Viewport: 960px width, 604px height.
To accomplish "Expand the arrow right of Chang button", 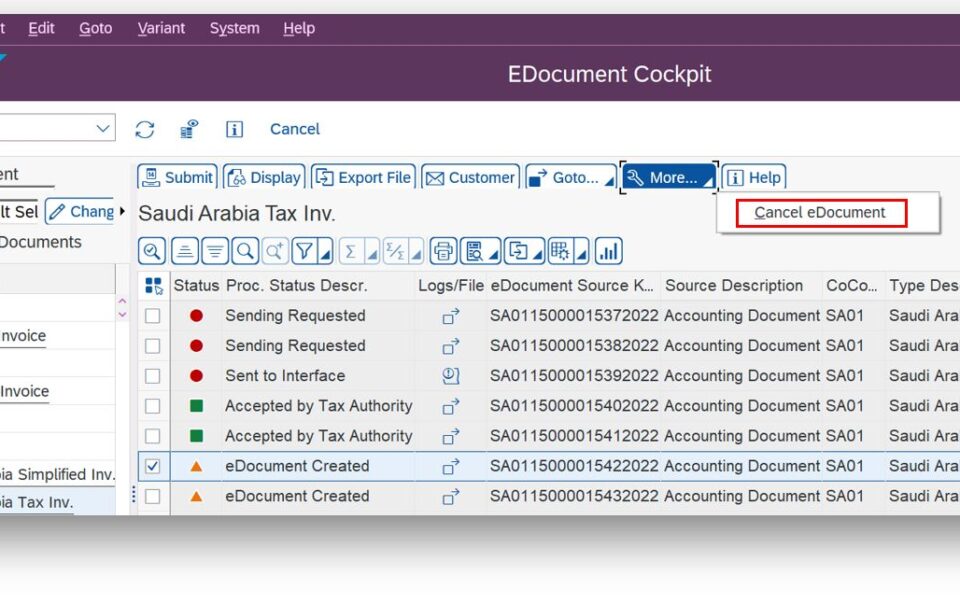I will pos(122,212).
